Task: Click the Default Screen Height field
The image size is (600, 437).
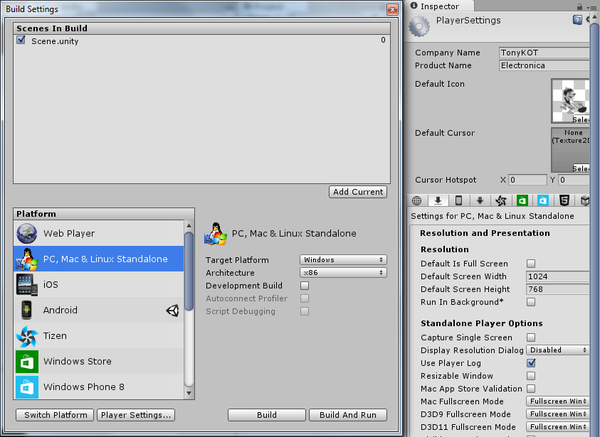Action: point(558,289)
